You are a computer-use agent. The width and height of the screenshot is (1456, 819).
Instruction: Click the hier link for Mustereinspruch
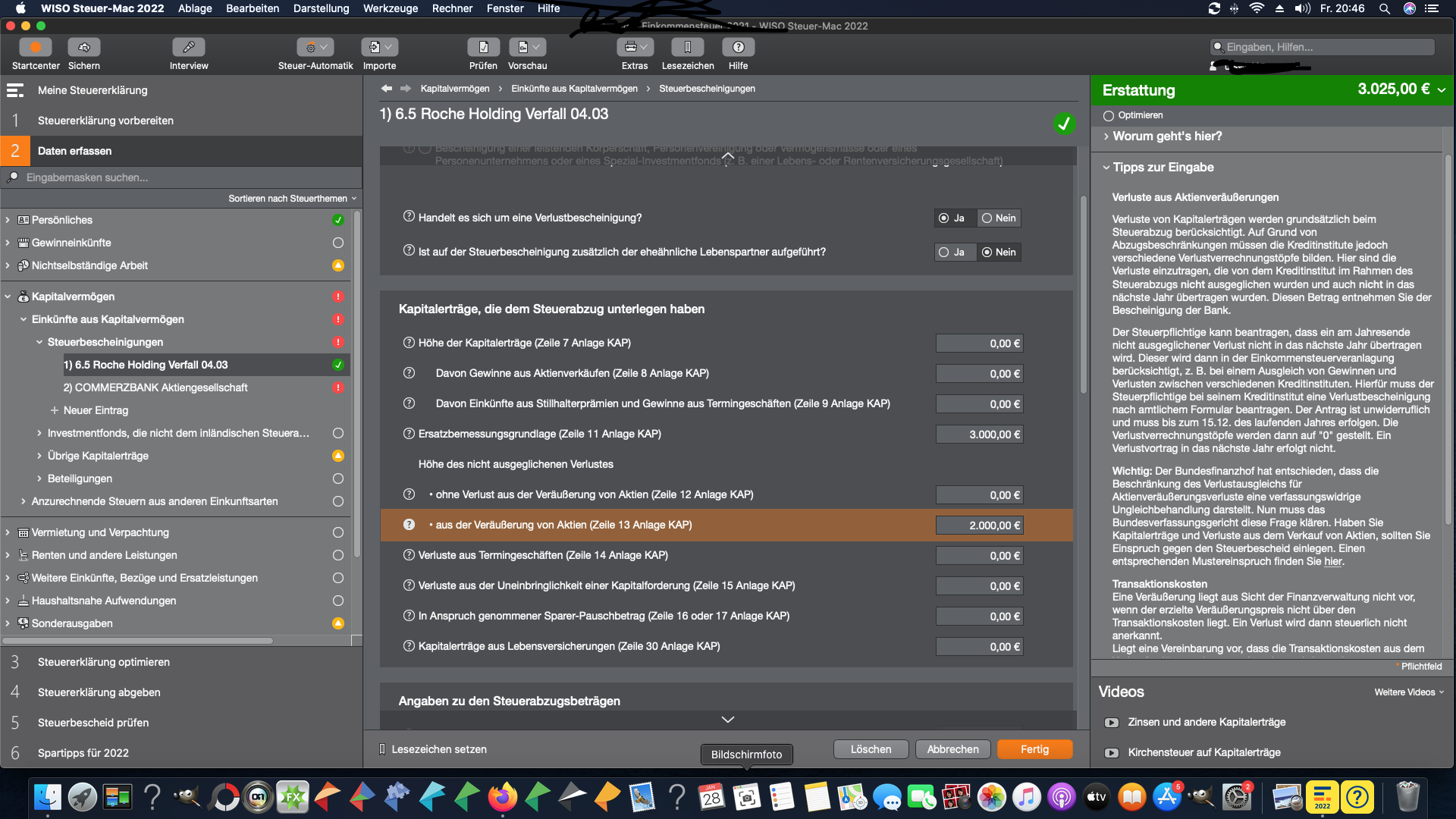[x=1332, y=562]
